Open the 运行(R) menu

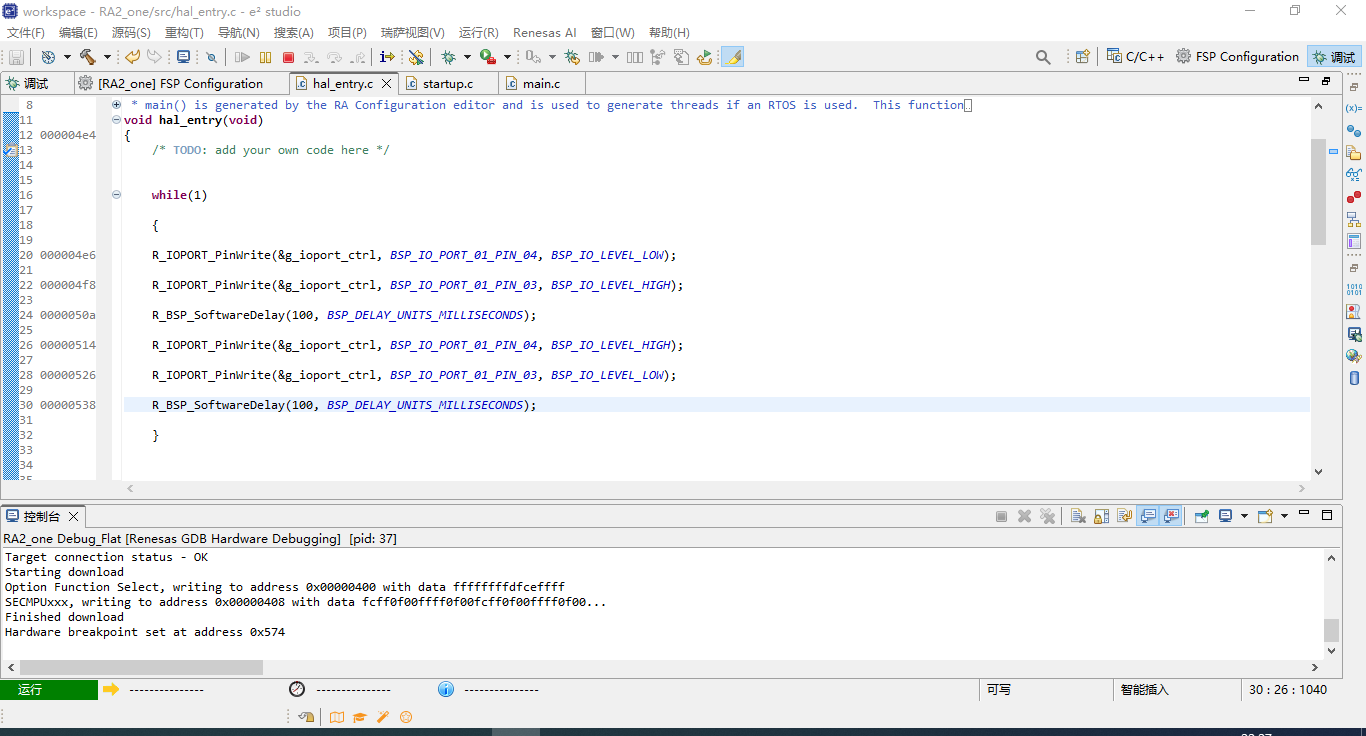[479, 32]
